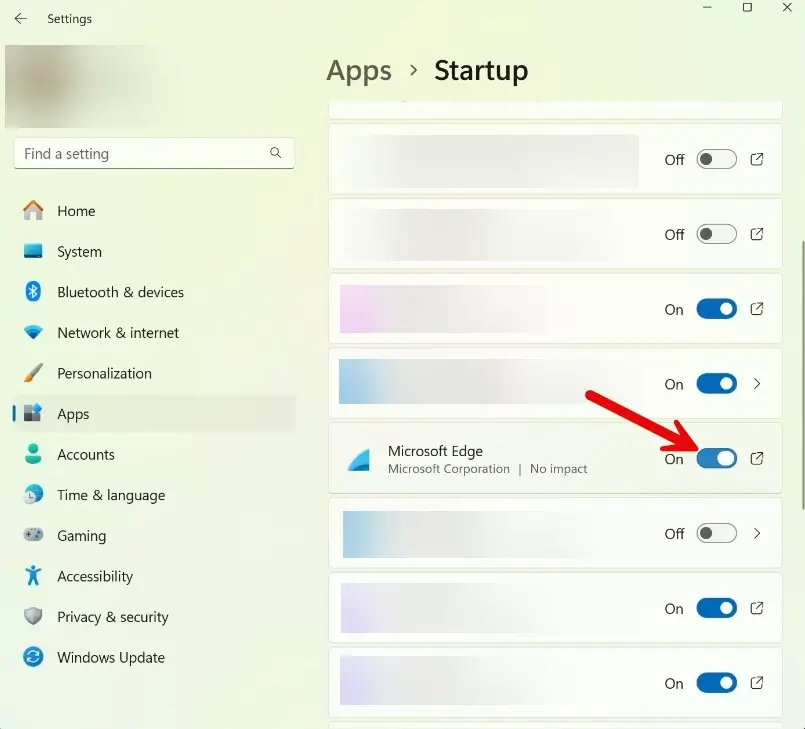Image resolution: width=805 pixels, height=729 pixels.
Task: Open System settings category
Action: point(154,252)
